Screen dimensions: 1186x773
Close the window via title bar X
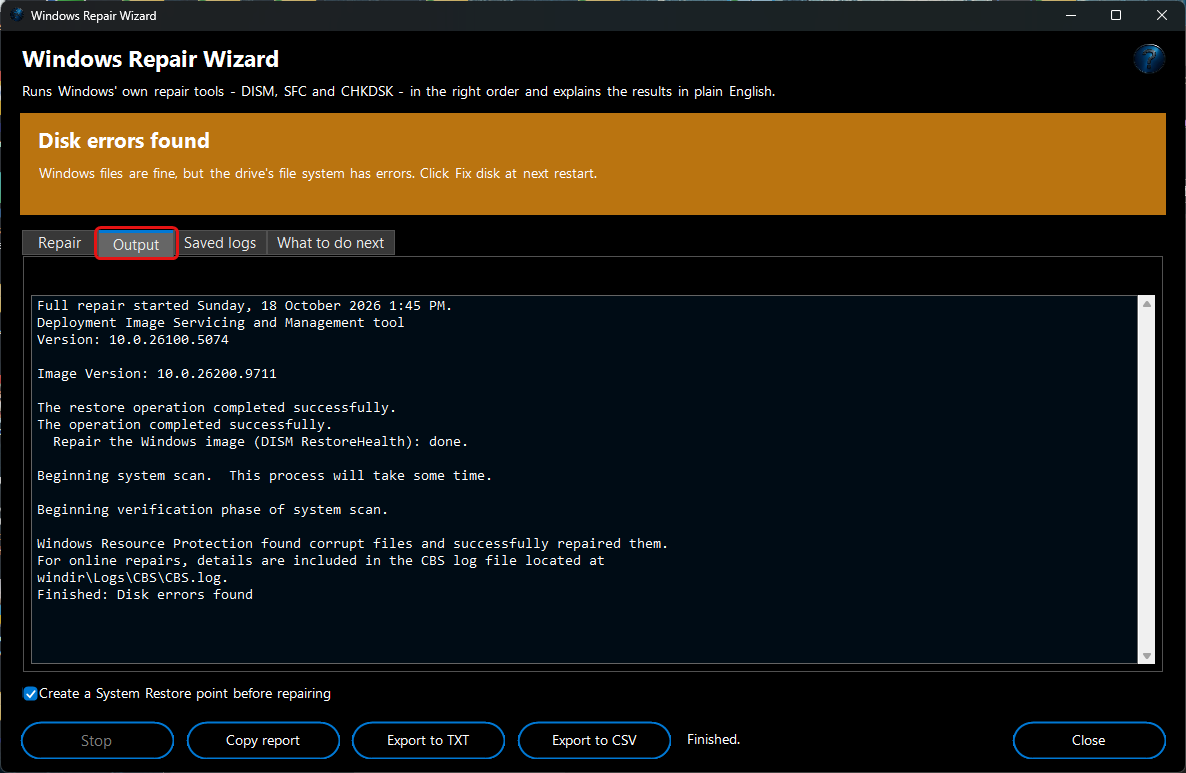(1162, 15)
